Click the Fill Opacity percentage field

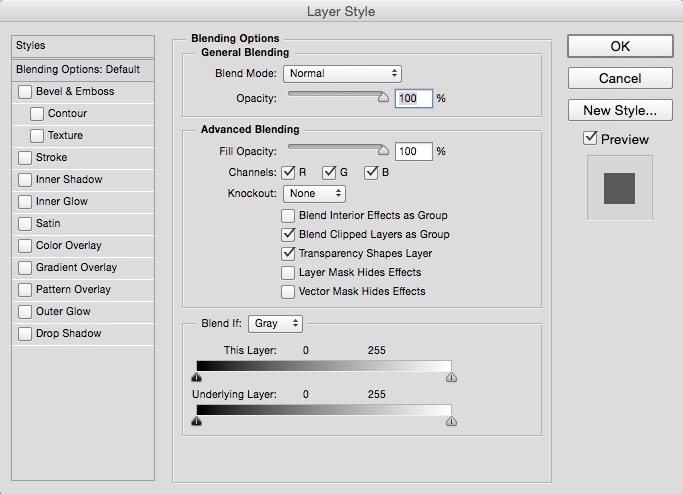pos(414,152)
